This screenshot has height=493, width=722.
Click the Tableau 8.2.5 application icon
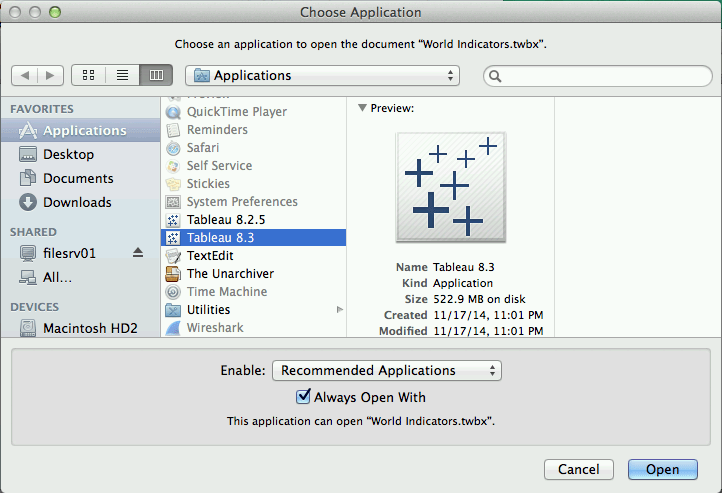(172, 219)
